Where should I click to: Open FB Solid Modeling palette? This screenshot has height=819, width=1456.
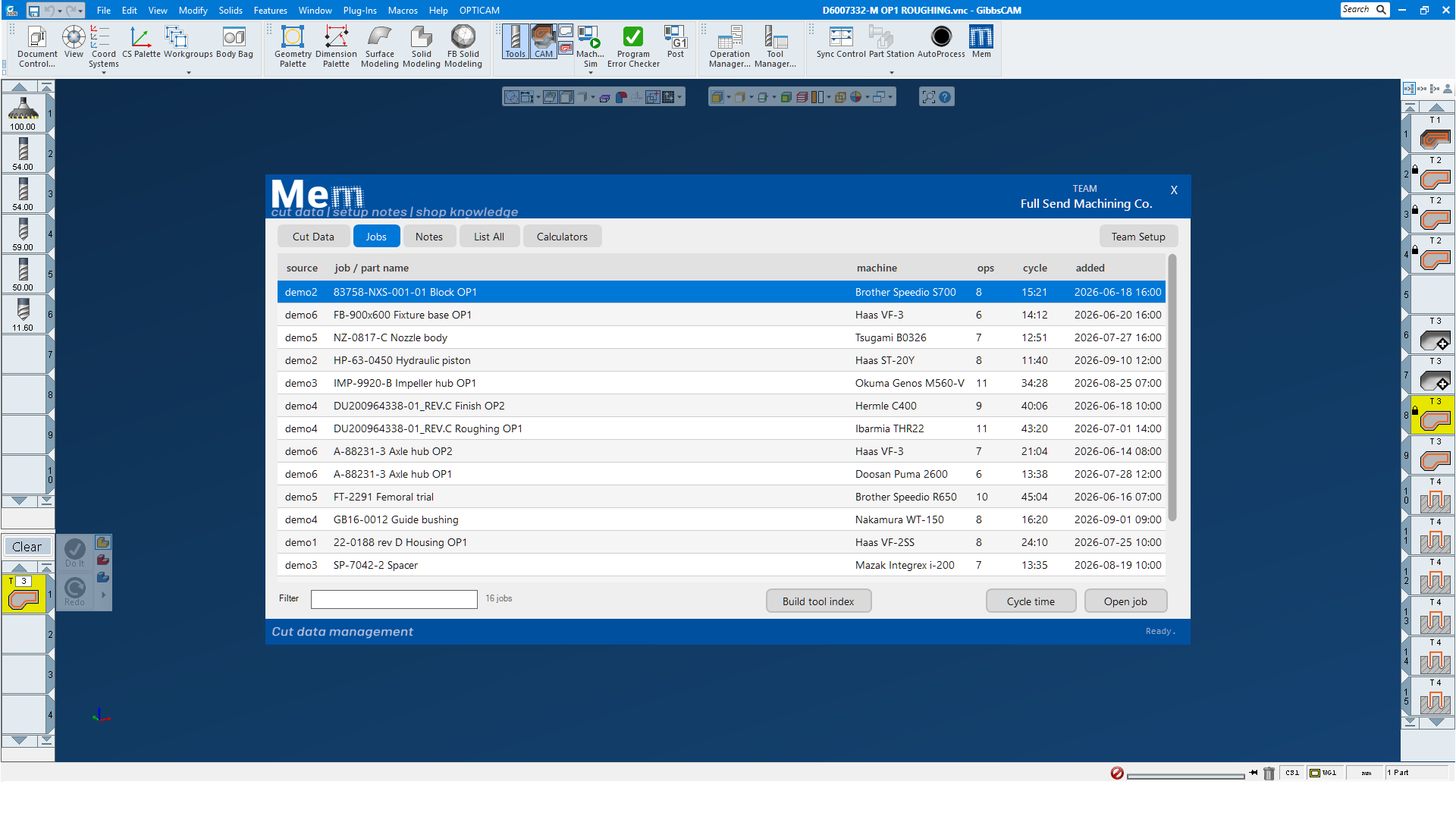[x=463, y=47]
